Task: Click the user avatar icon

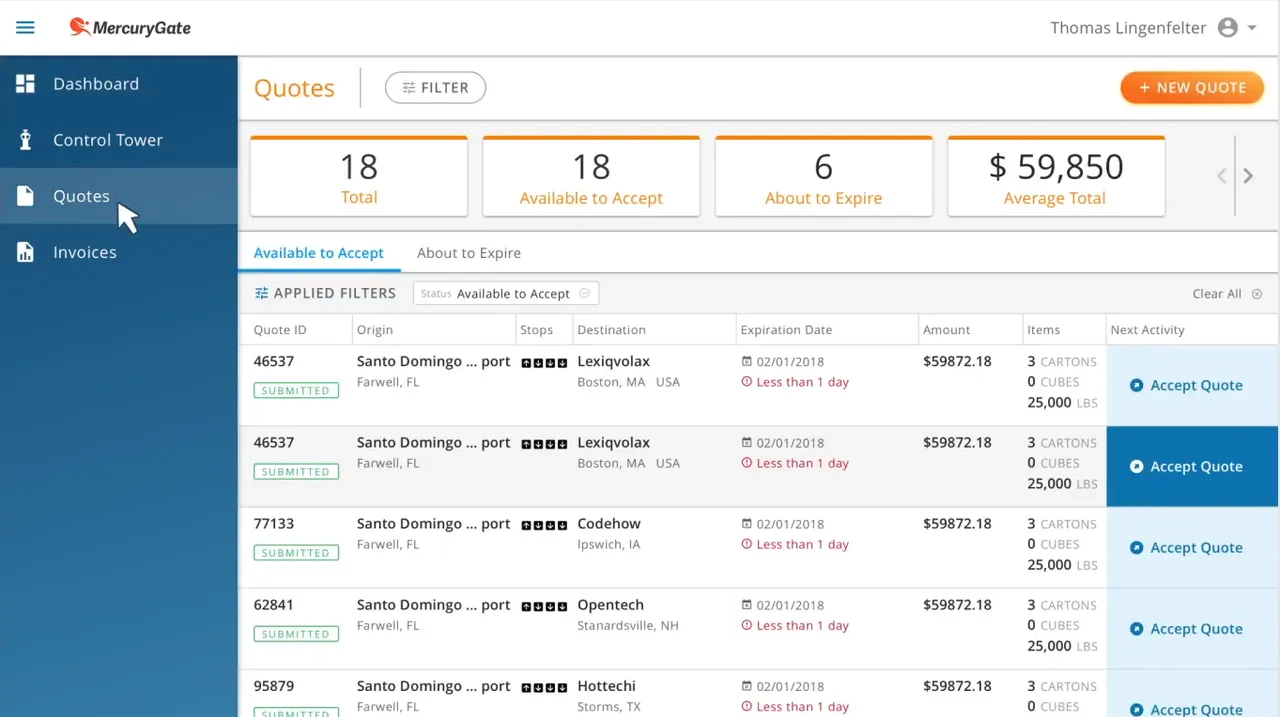Action: [x=1228, y=28]
